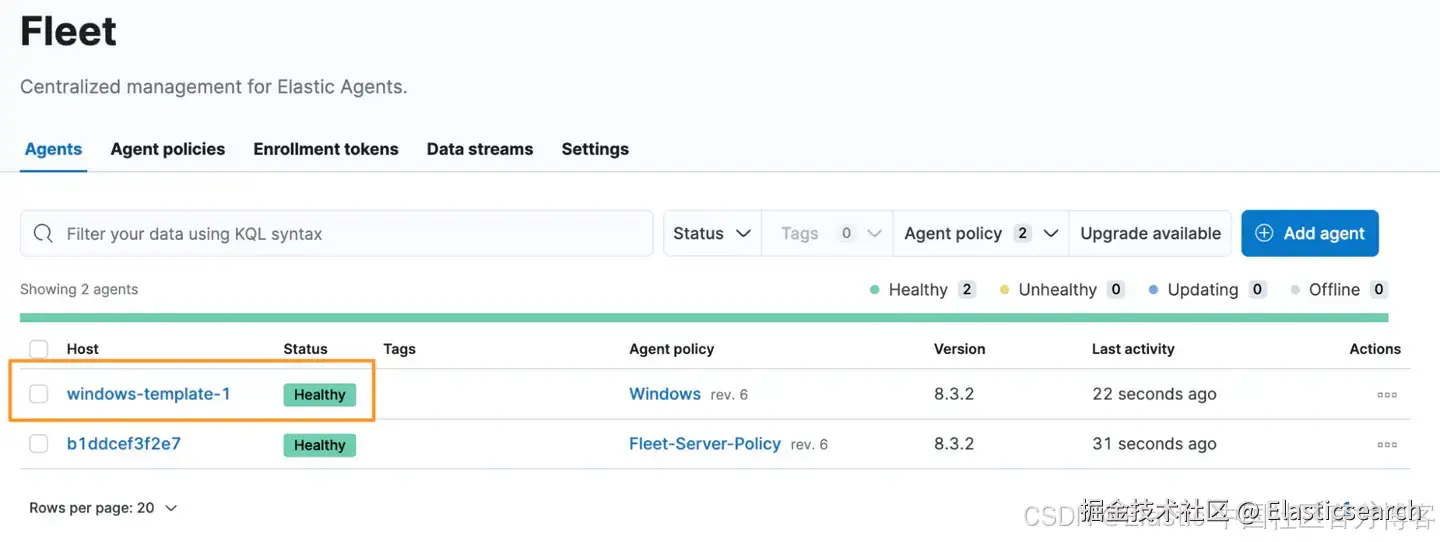
Task: Expand the Agent policy filter dropdown
Action: pos(980,233)
